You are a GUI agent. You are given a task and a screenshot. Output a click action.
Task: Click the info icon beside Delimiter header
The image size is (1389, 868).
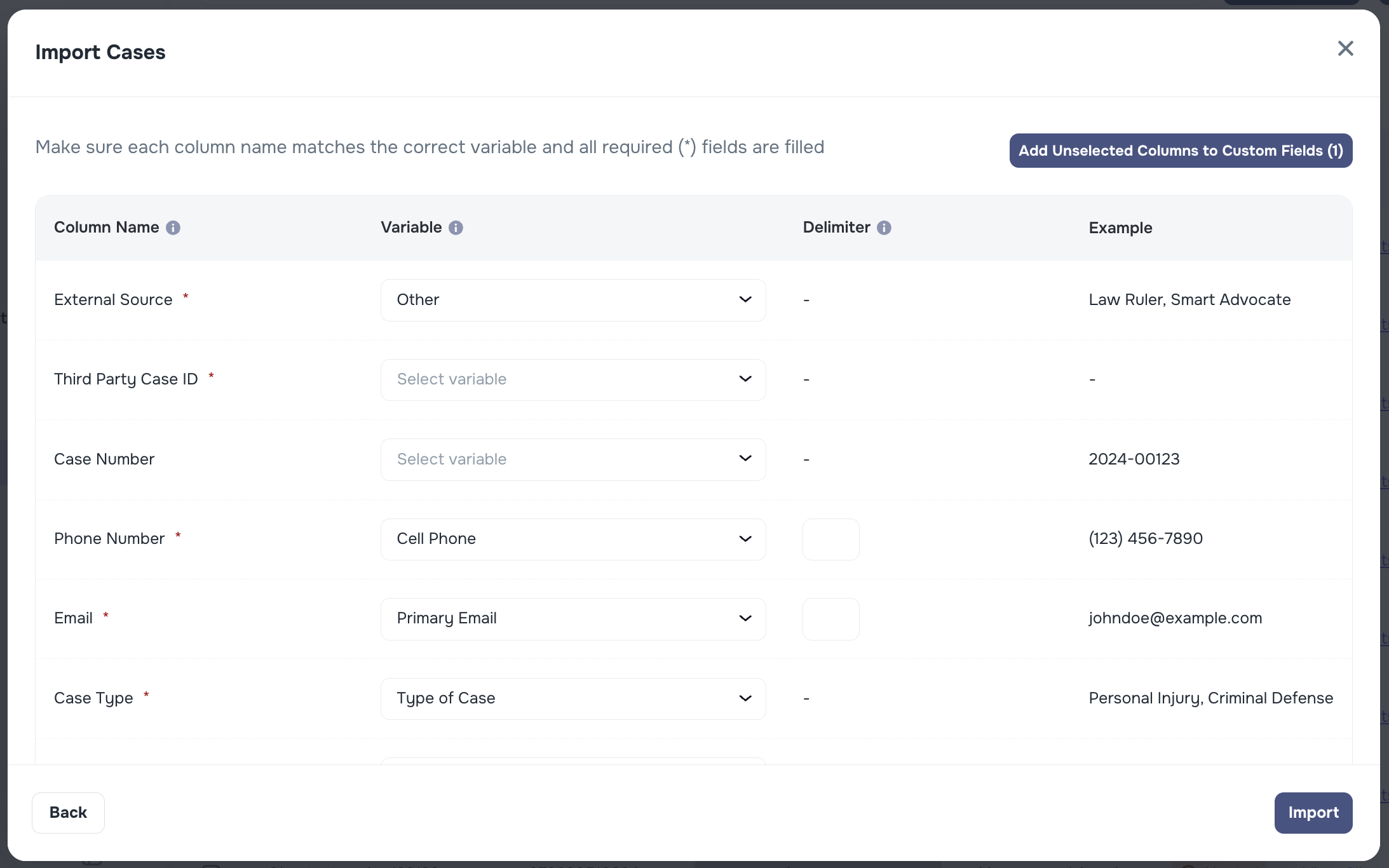(884, 227)
